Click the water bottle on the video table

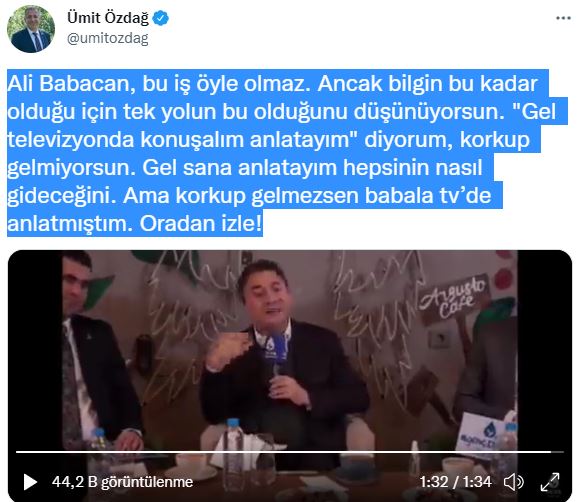(234, 448)
